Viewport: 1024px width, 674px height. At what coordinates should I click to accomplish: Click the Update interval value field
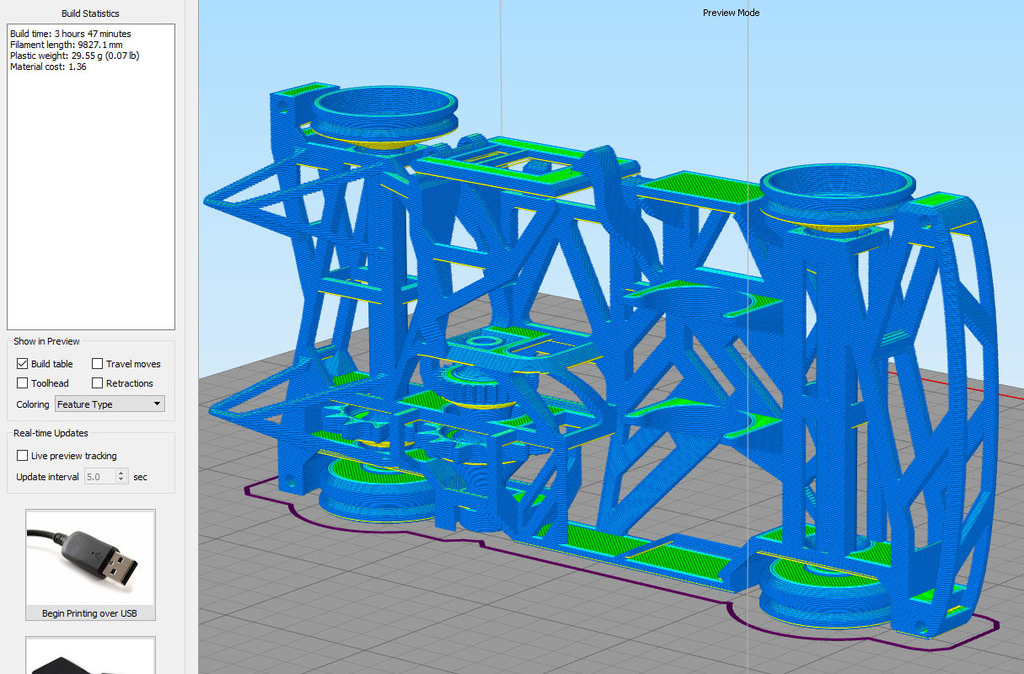[x=100, y=477]
